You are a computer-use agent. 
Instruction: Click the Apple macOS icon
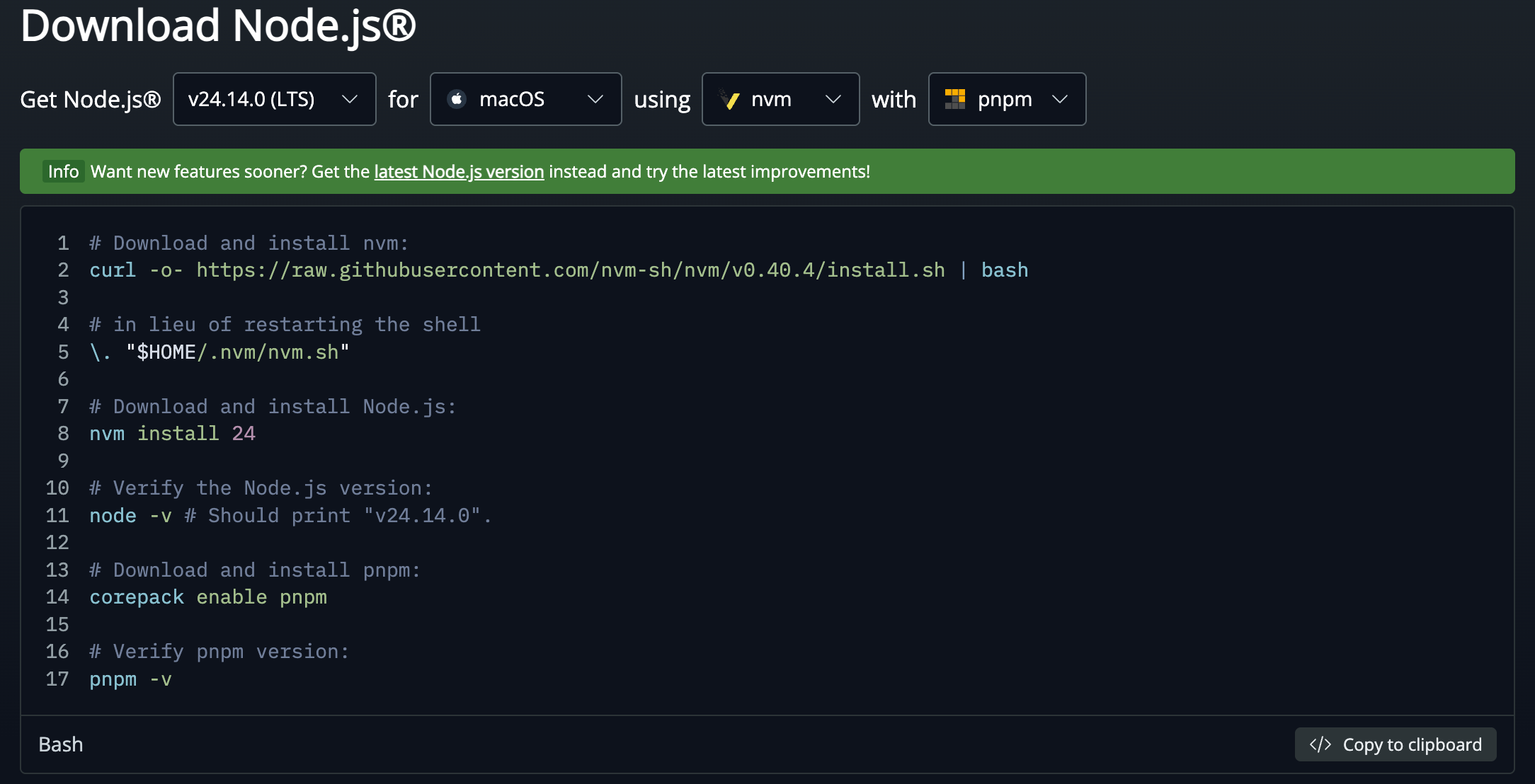[457, 99]
